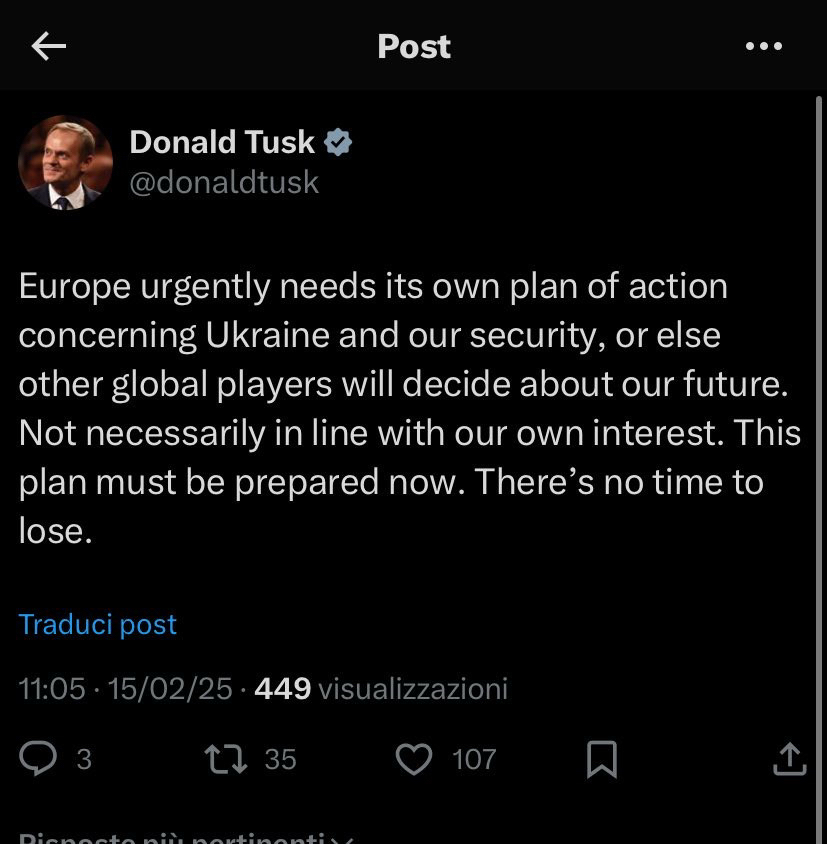Go back using the left arrow
Image resolution: width=827 pixels, height=844 pixels.
[x=48, y=46]
